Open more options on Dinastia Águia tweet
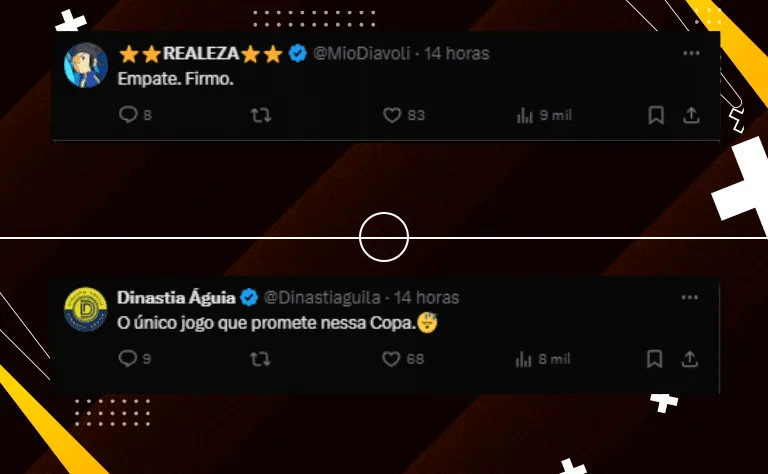The width and height of the screenshot is (768, 474). [x=691, y=297]
